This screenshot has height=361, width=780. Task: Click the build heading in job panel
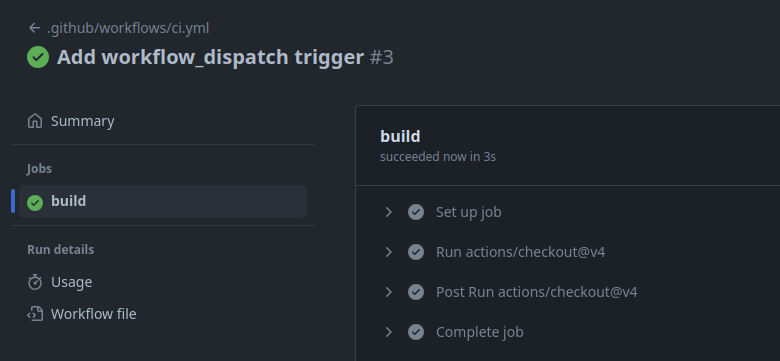click(400, 136)
